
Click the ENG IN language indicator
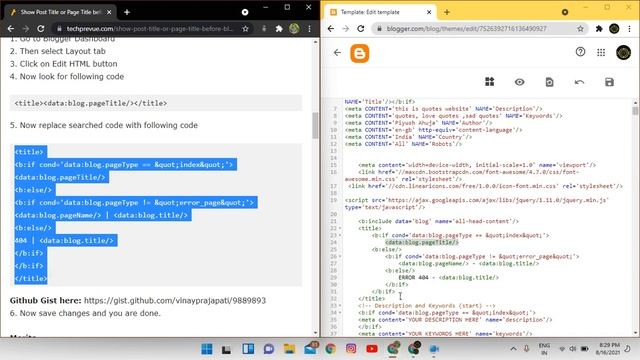pyautogui.click(x=544, y=349)
